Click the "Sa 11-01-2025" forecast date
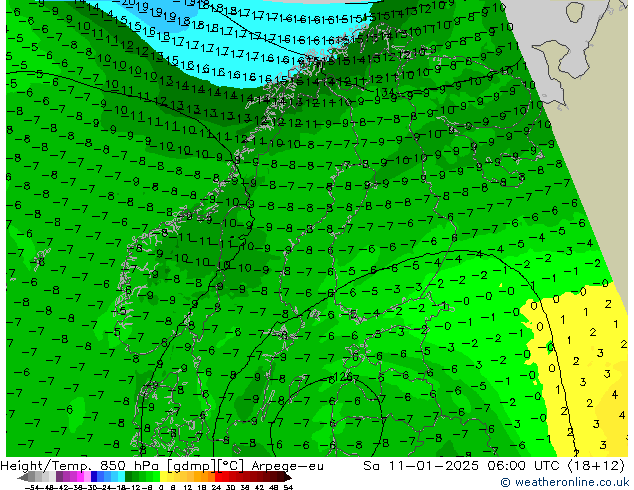 tap(422, 466)
